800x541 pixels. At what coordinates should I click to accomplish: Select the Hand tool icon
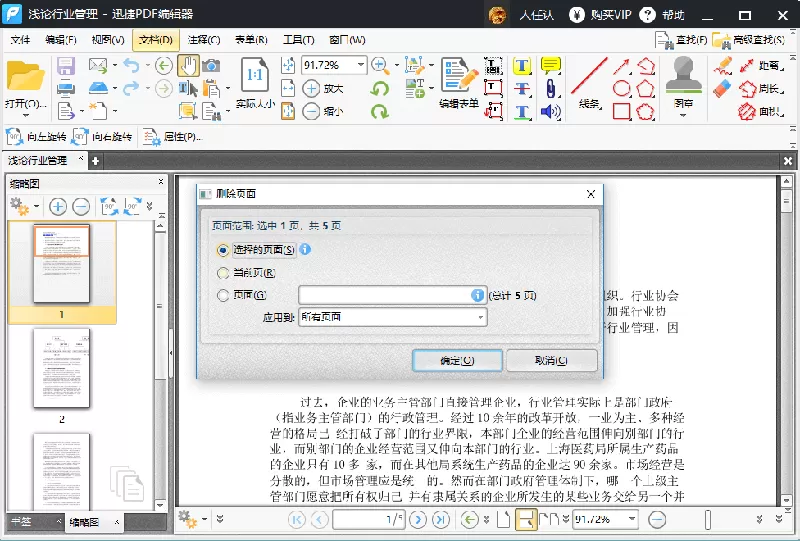[x=188, y=66]
